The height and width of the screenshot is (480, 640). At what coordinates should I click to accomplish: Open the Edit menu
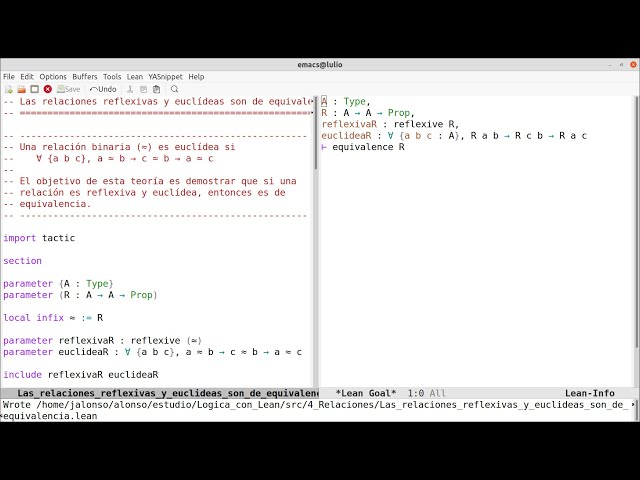click(27, 77)
